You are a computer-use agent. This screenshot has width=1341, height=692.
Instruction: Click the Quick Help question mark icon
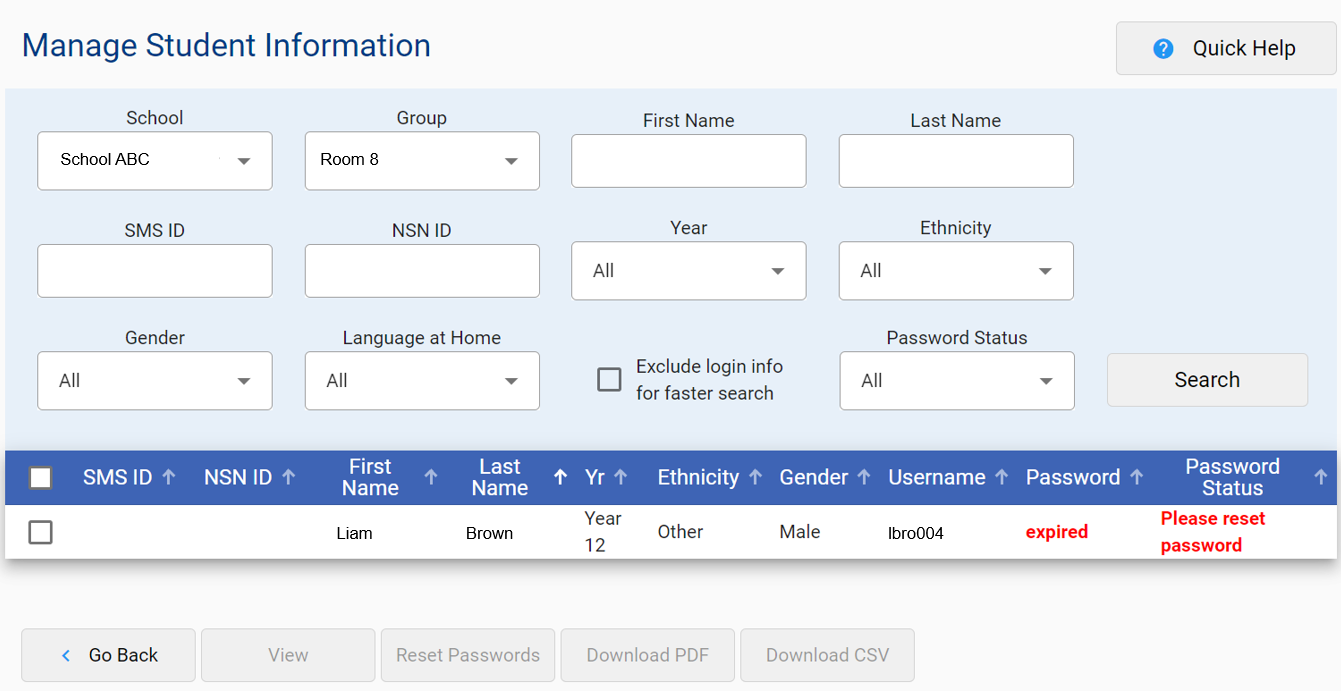click(x=1162, y=48)
